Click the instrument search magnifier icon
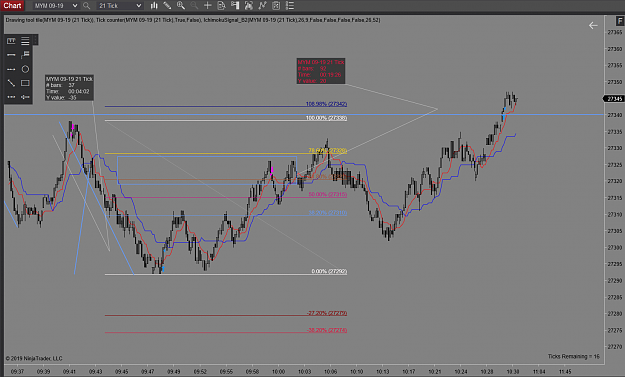The height and width of the screenshot is (377, 625). click(x=86, y=6)
